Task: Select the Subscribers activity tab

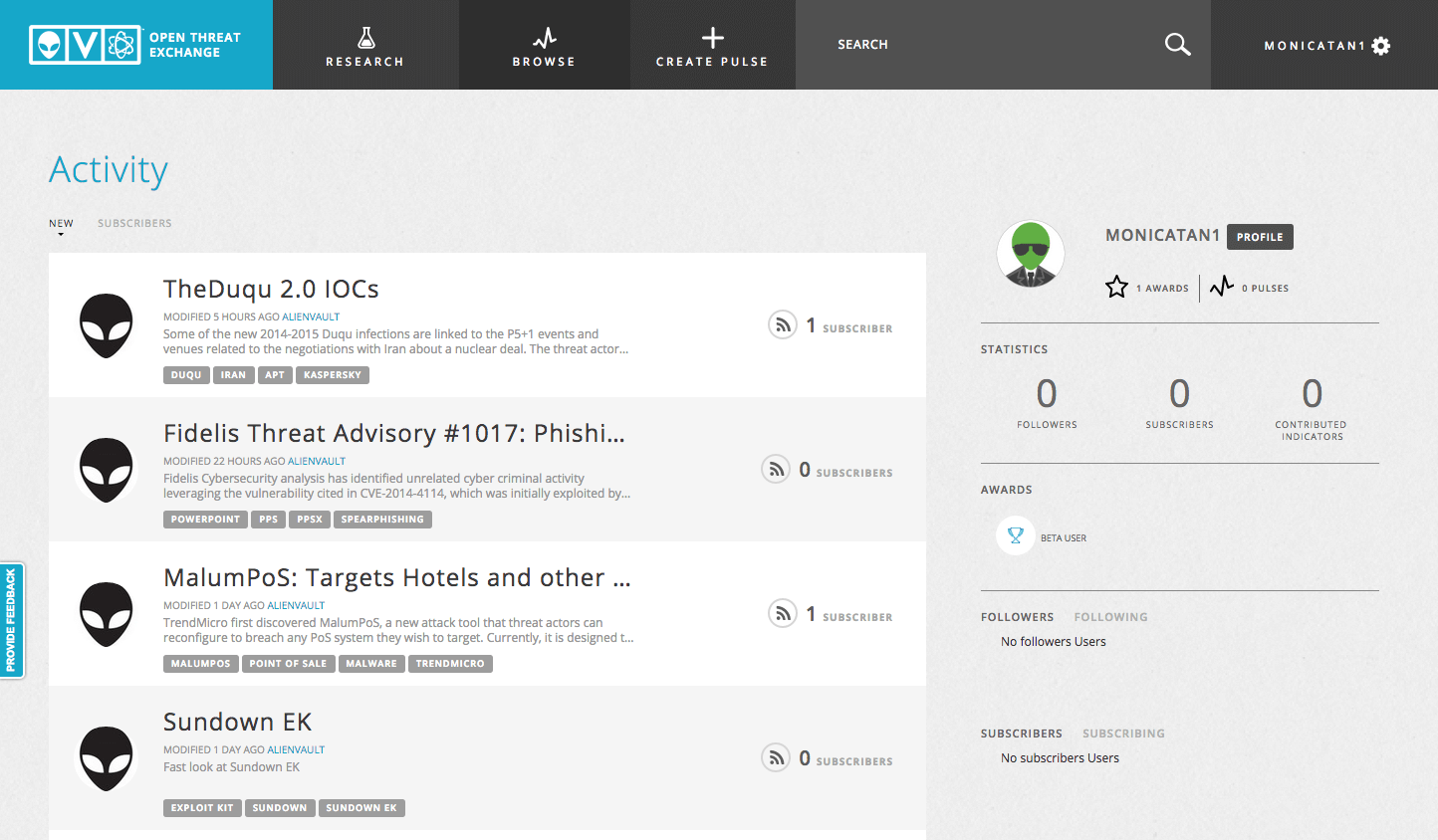Action: coord(134,223)
